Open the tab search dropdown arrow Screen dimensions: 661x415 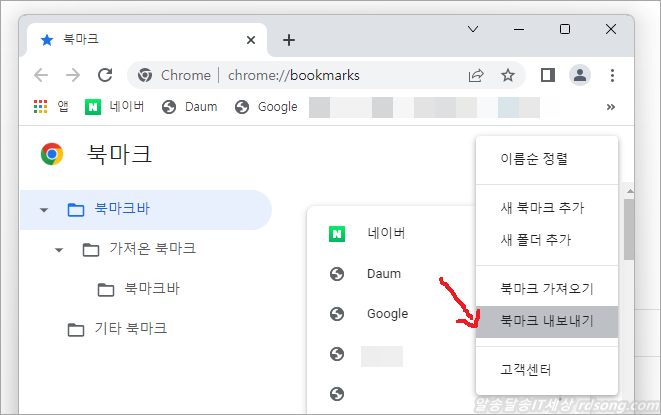(473, 30)
